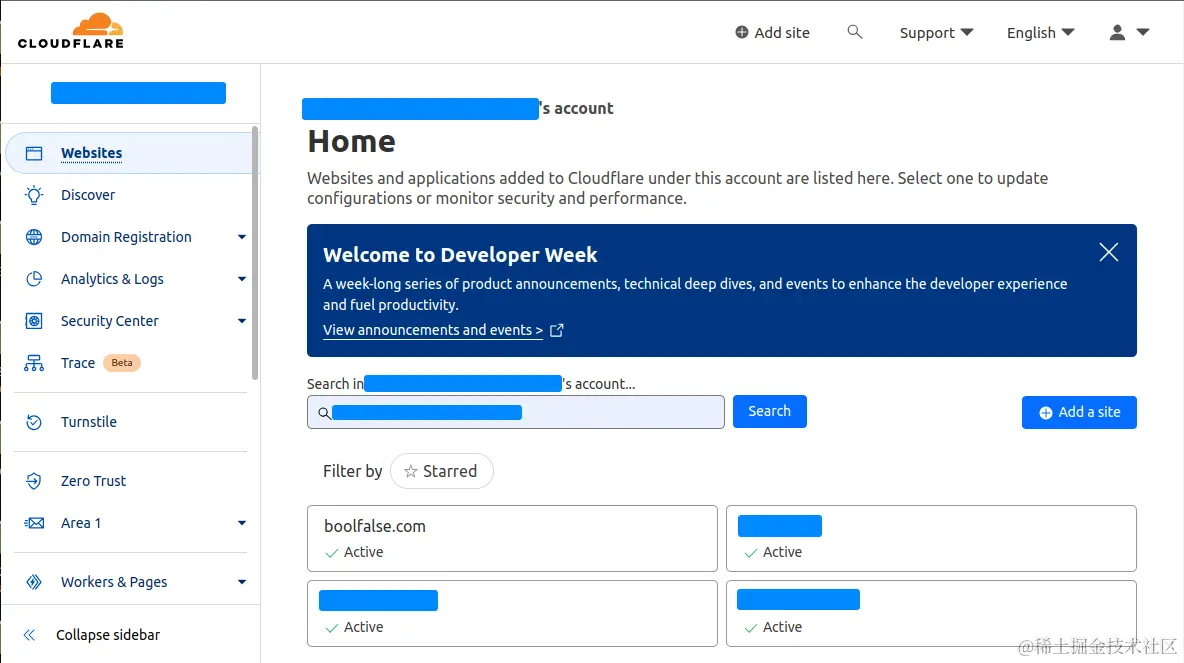Click the sidebar vertical scrollbar
The height and width of the screenshot is (663, 1184).
(255, 253)
